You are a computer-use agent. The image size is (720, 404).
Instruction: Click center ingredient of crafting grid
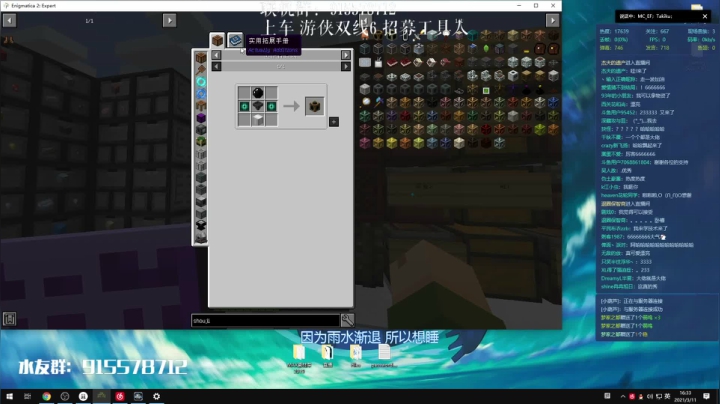click(258, 106)
